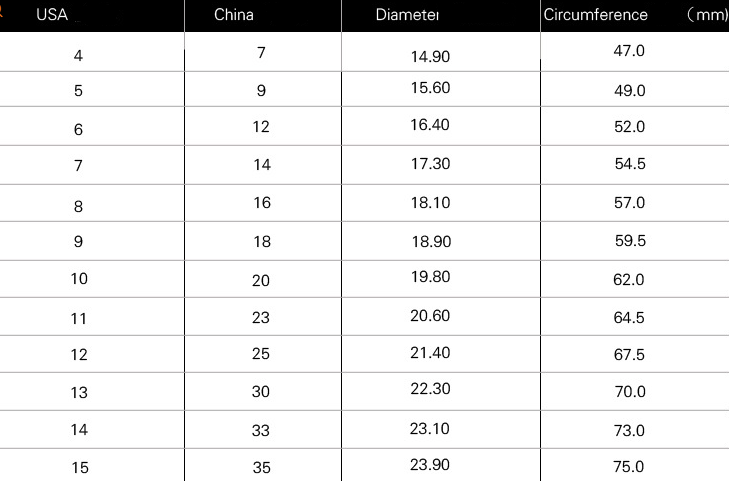Click the Circumference column header
Image resolution: width=729 pixels, height=481 pixels.
(x=596, y=15)
